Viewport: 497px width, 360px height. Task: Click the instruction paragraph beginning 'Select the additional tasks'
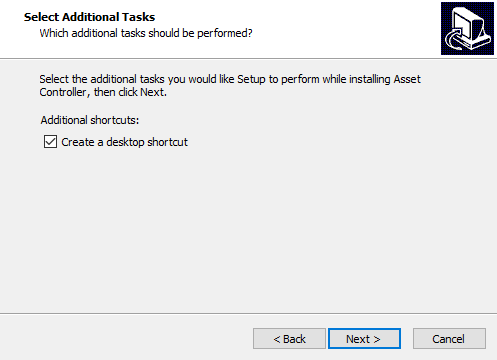point(230,86)
